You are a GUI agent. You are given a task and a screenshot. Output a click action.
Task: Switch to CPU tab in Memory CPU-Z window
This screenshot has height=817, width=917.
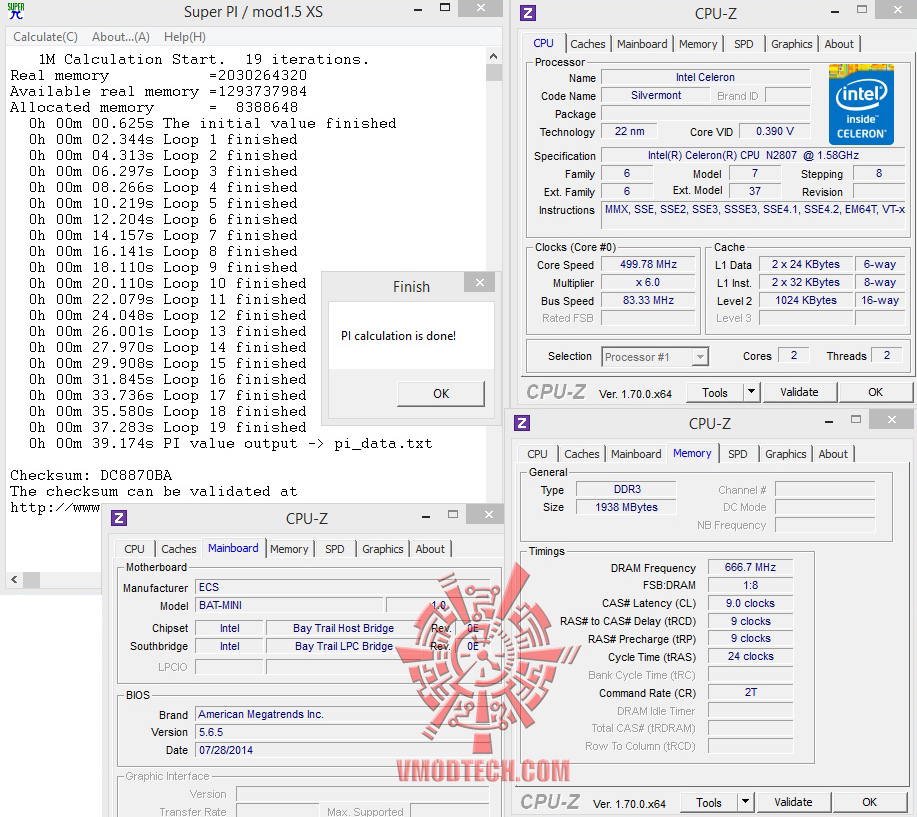537,454
